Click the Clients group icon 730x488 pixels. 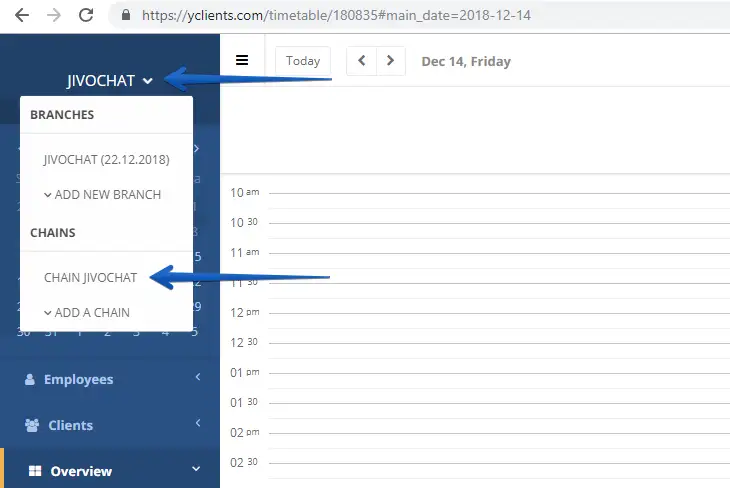[30, 425]
